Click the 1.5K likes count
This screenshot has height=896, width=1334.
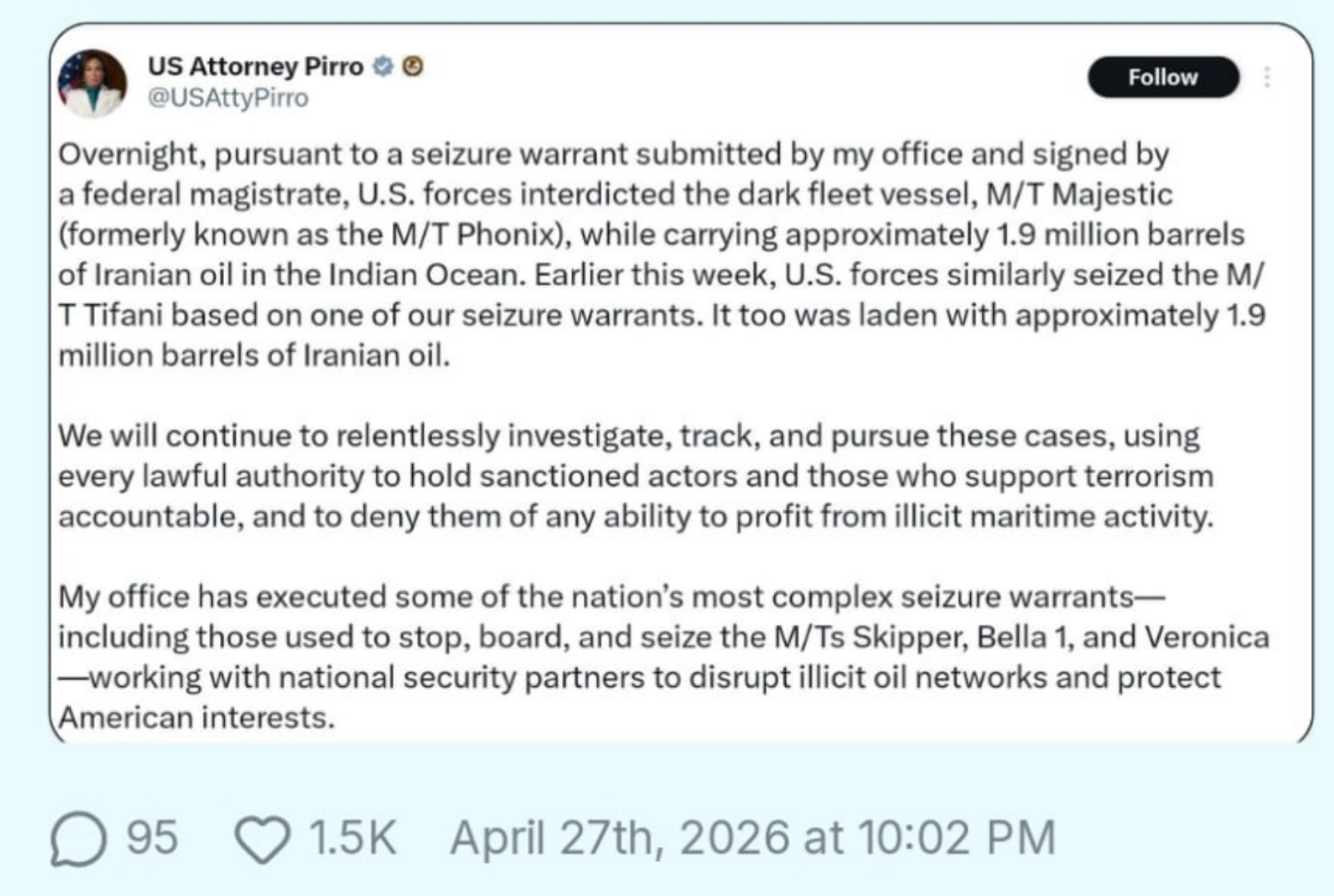[x=352, y=838]
